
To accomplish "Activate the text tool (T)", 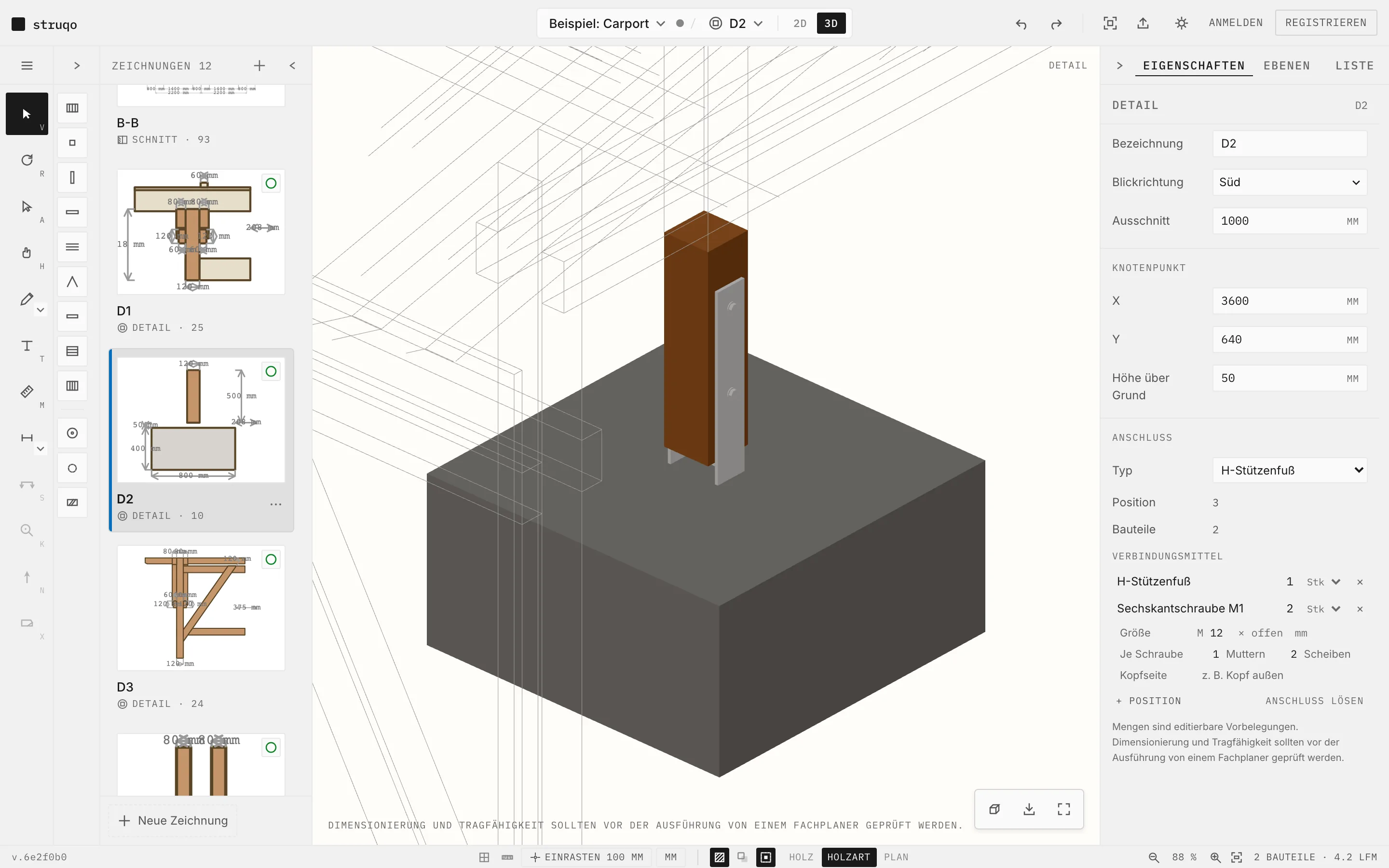I will click(x=27, y=346).
